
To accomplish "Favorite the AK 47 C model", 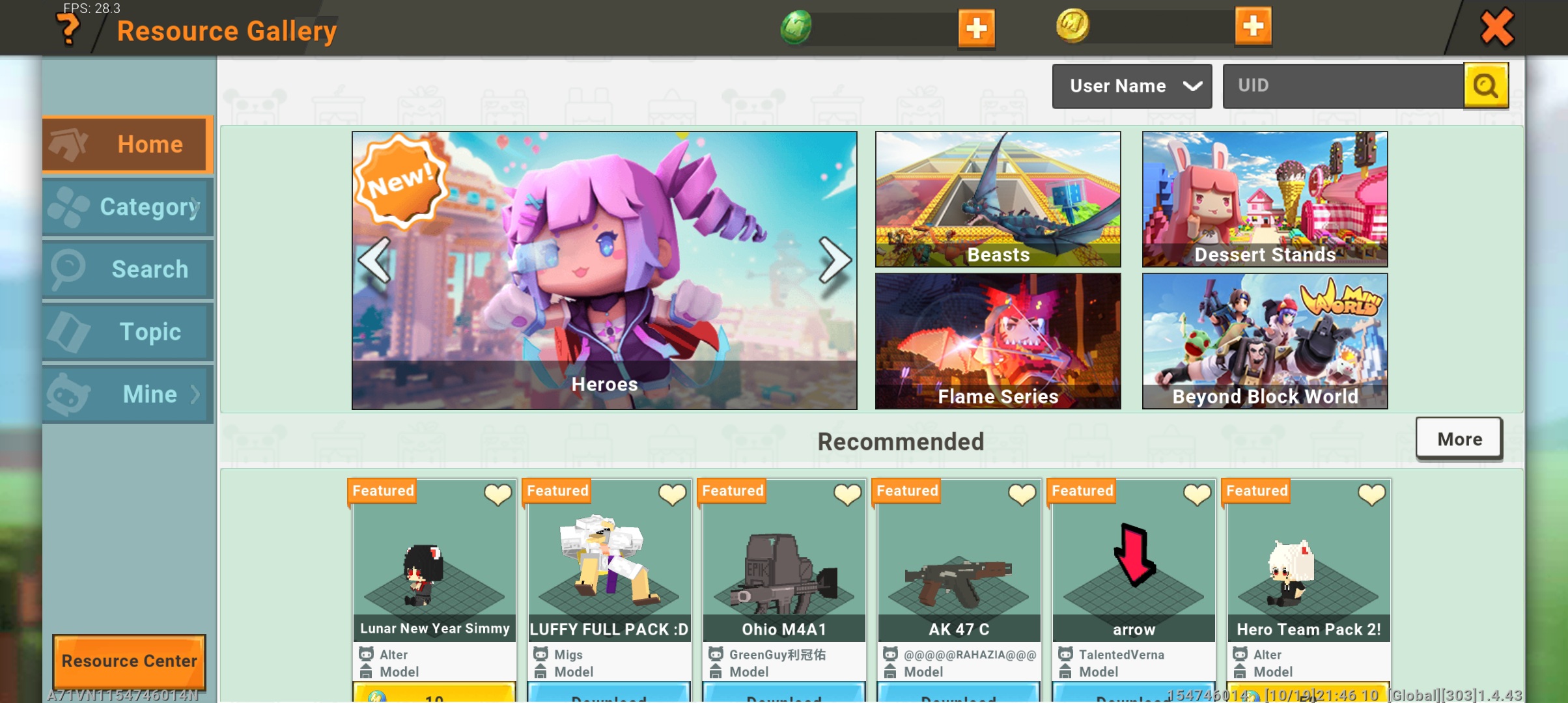I will point(1022,495).
